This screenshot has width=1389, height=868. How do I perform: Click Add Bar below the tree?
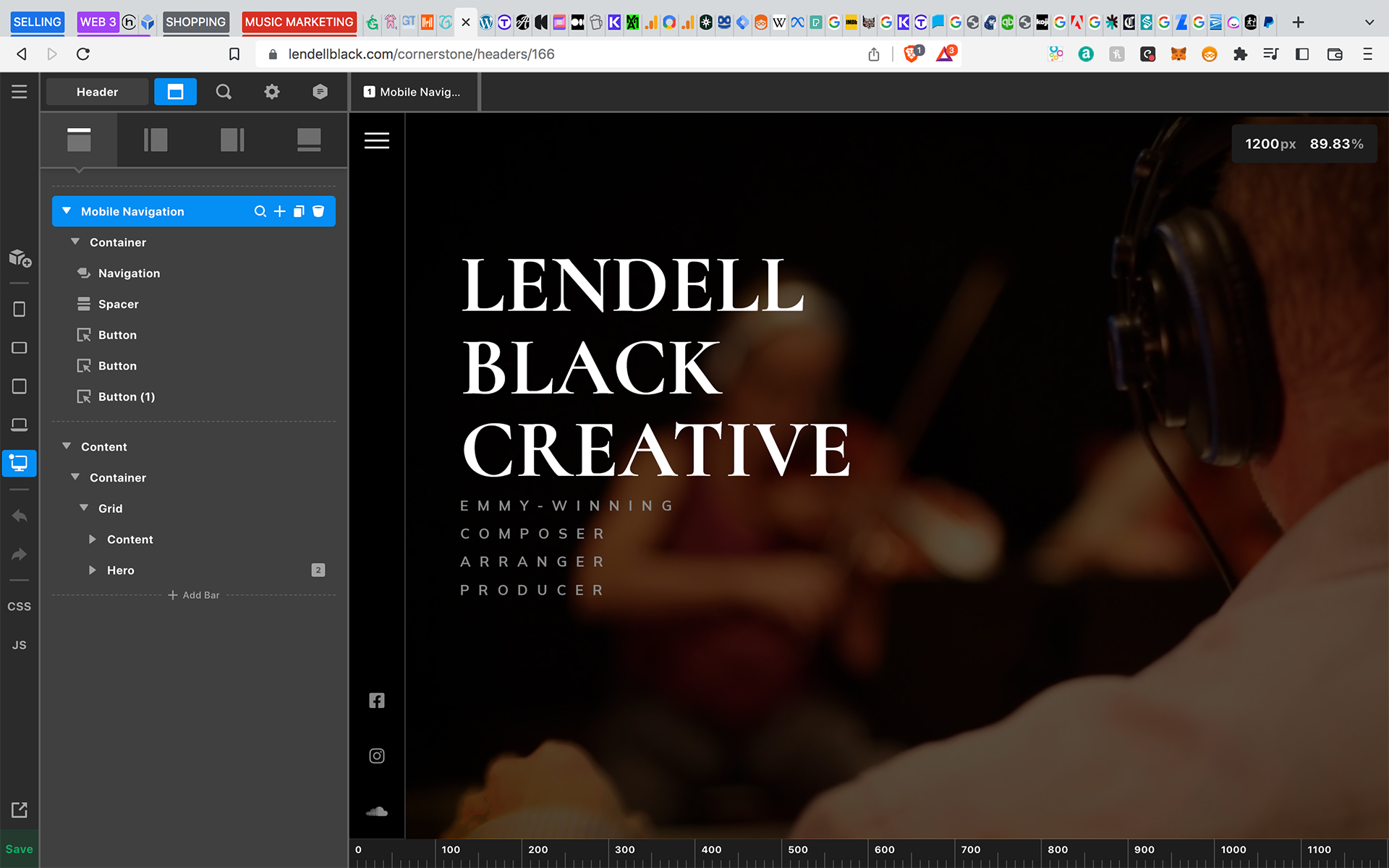(x=194, y=595)
